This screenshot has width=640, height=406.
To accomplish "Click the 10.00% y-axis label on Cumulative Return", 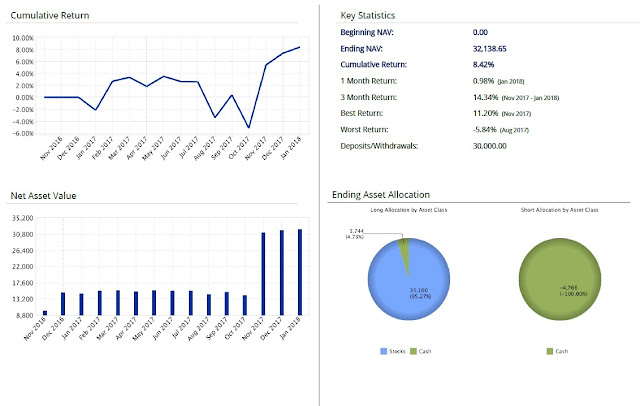I will click(23, 38).
